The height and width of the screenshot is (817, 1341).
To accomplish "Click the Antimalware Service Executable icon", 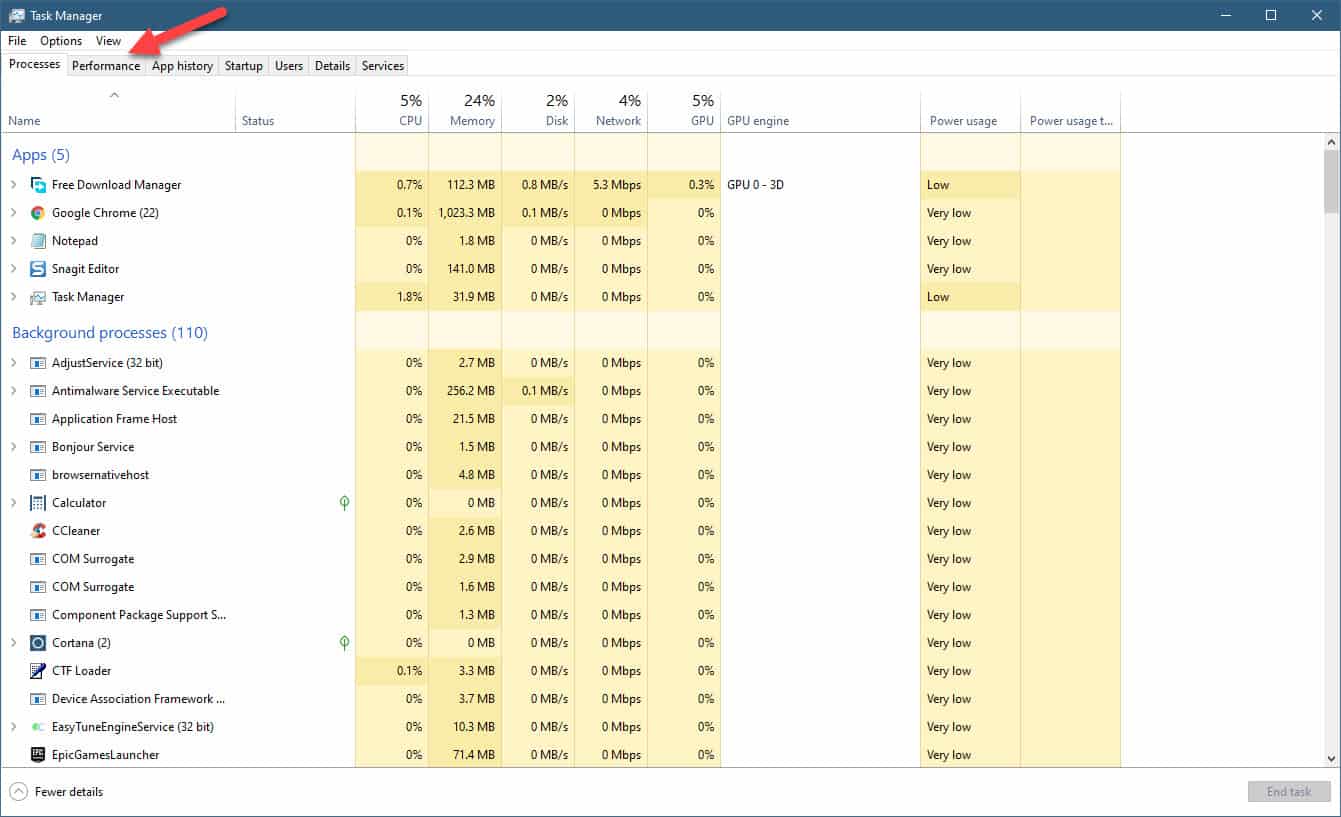I will pyautogui.click(x=38, y=391).
